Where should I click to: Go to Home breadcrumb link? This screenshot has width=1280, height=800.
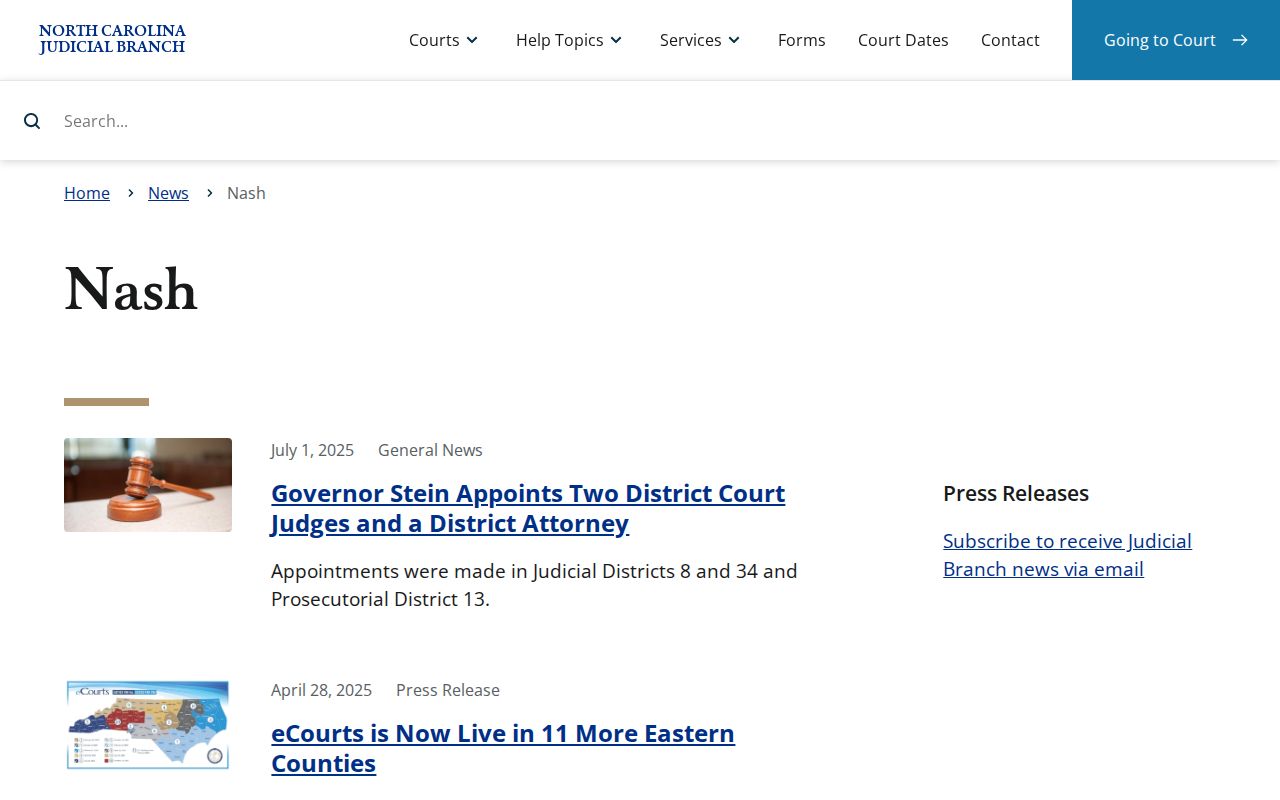coord(87,193)
